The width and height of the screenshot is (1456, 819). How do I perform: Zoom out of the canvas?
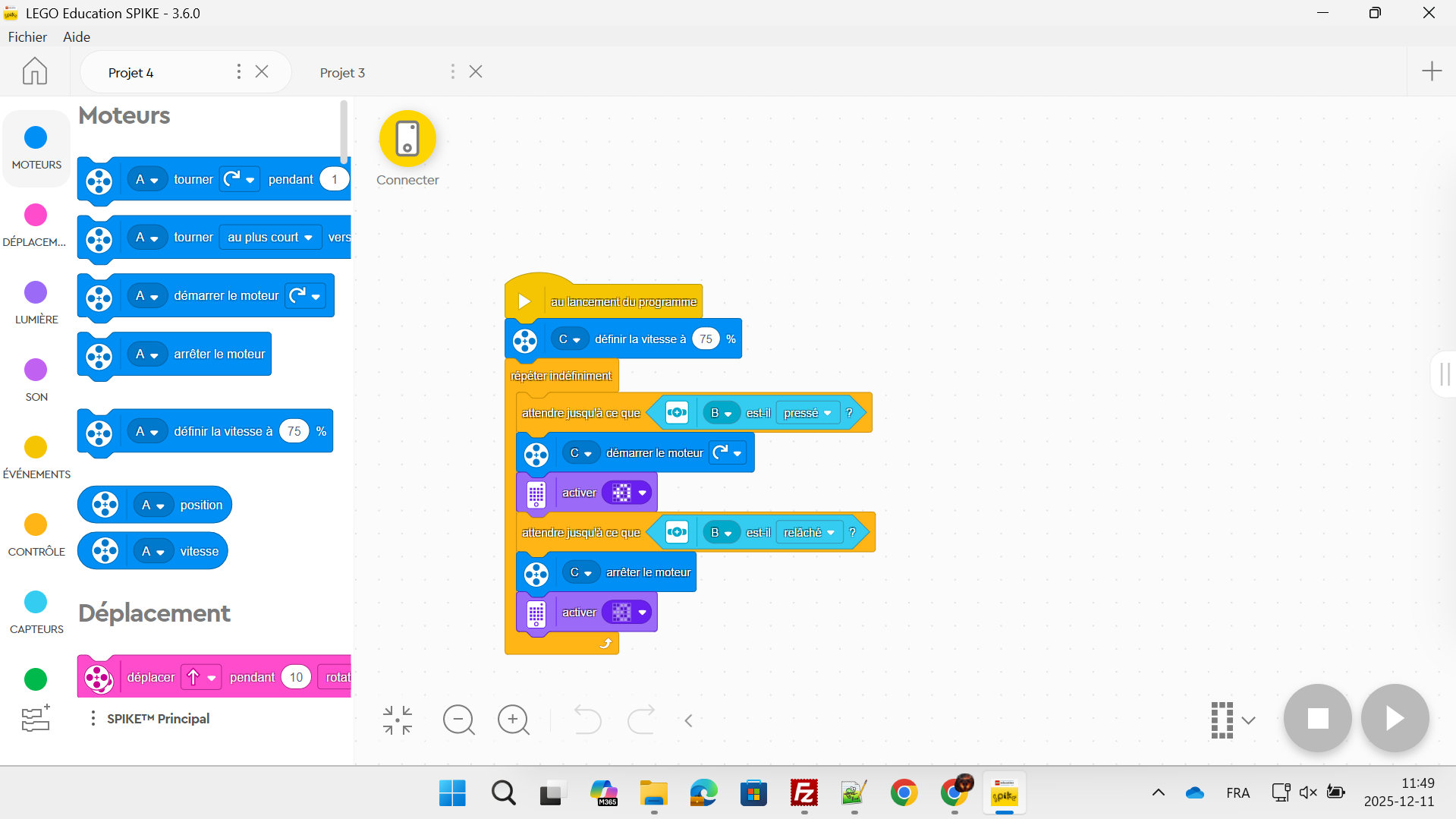pos(459,720)
